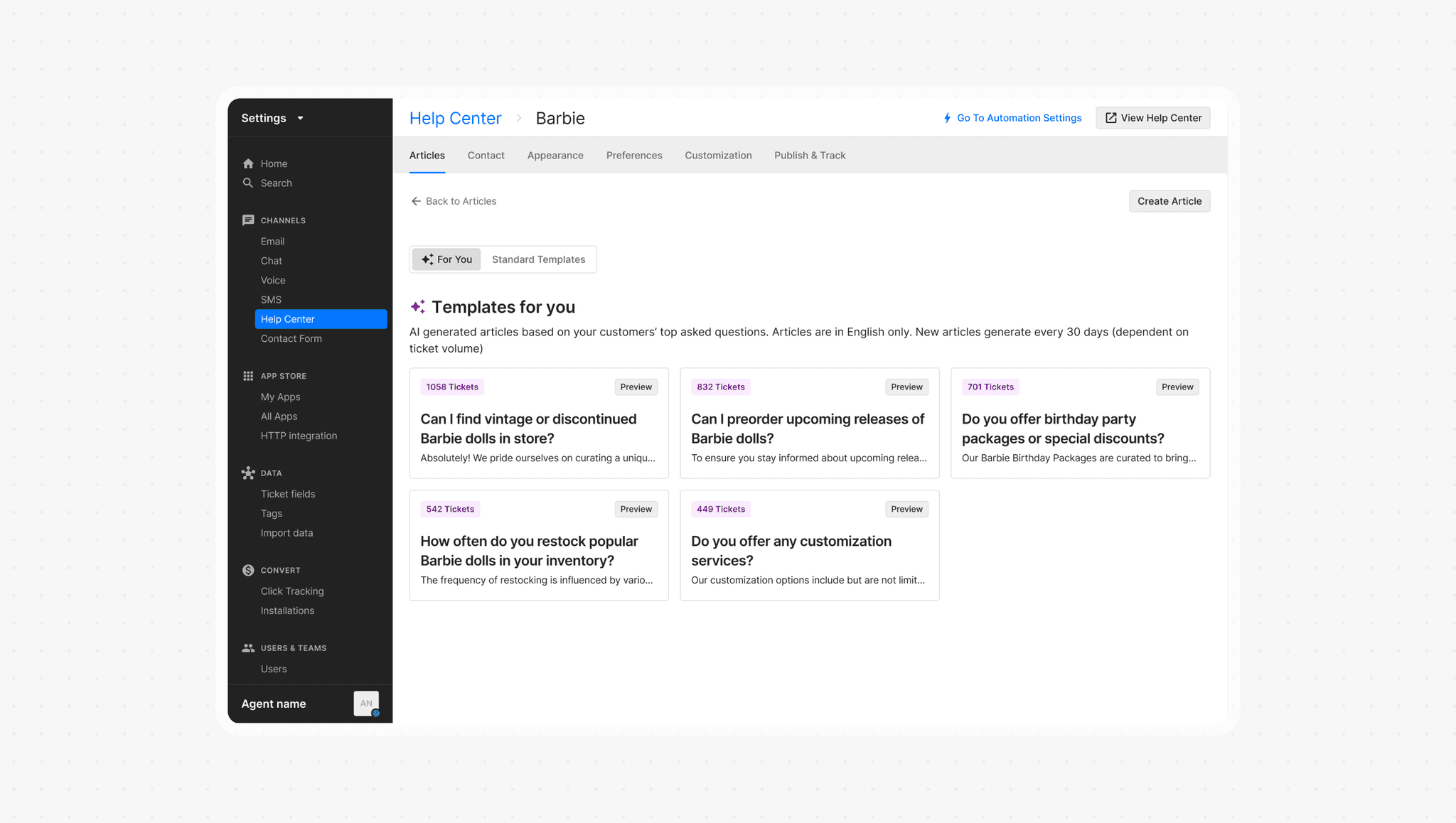Image resolution: width=1456 pixels, height=823 pixels.
Task: Click the App Store grid icon
Action: click(248, 376)
